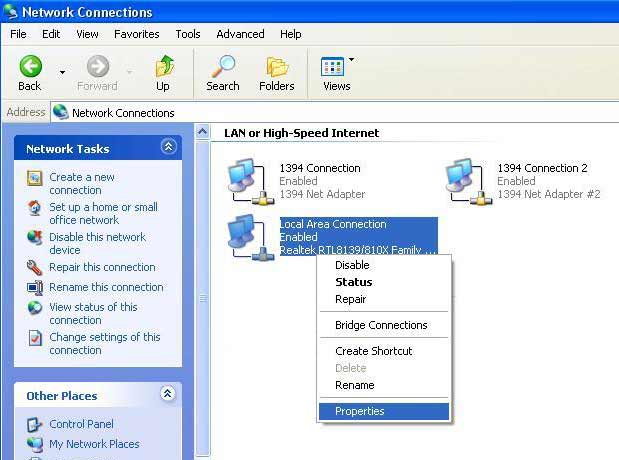Click Set up a home or small office network link
Screen dimensions: 619x460
coord(103,213)
